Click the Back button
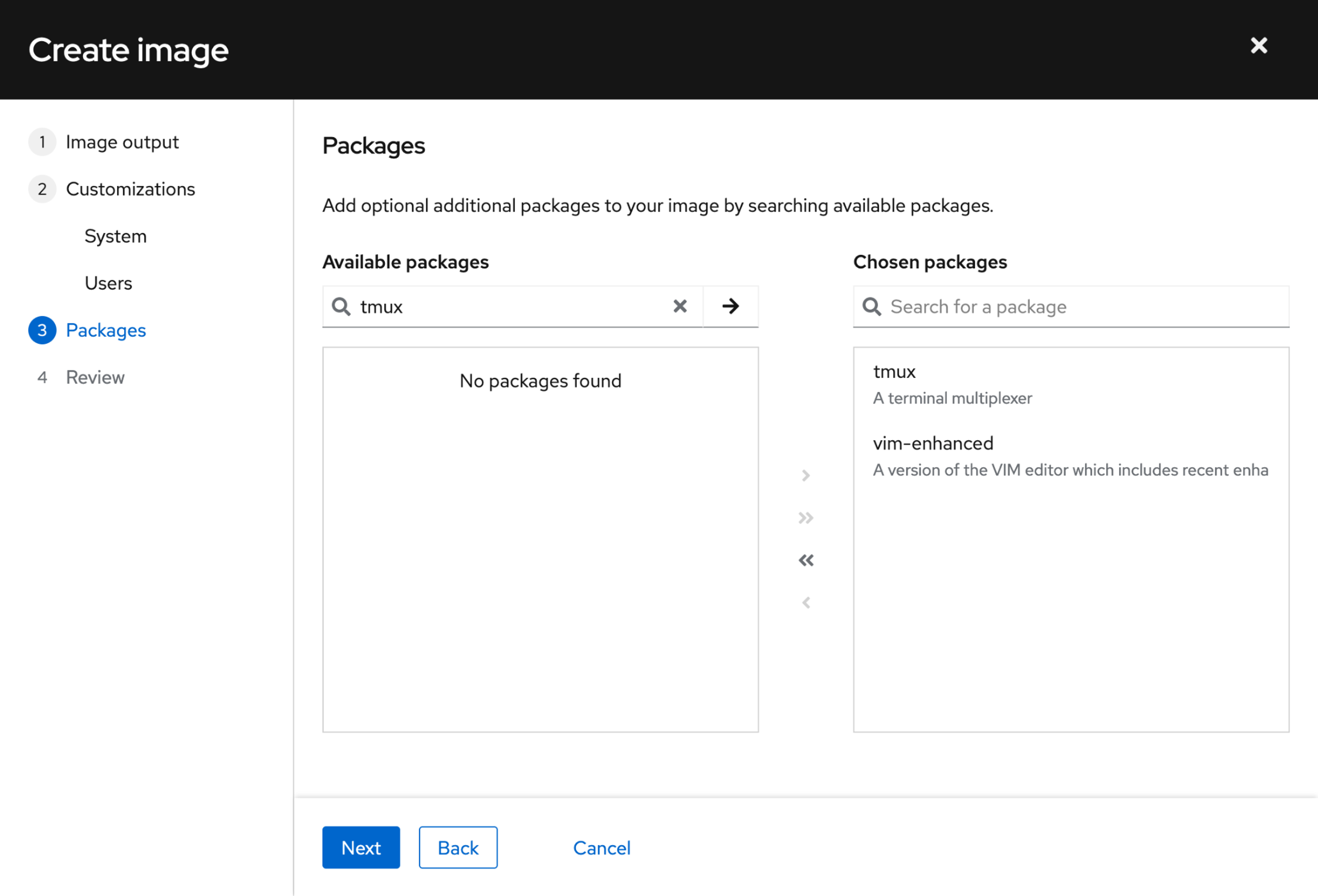This screenshot has height=896, width=1318. (458, 847)
